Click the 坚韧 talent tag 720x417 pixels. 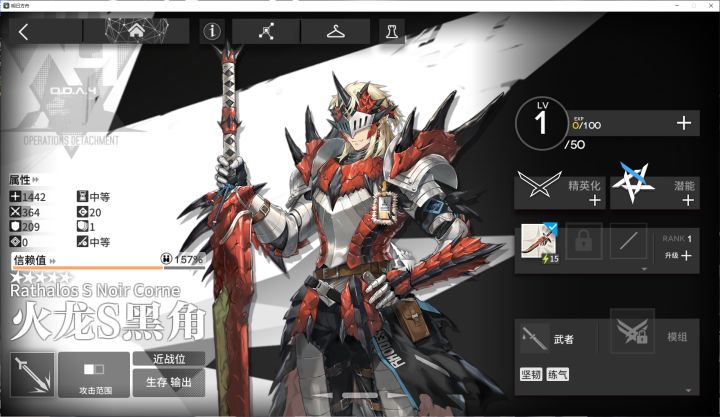[x=531, y=375]
